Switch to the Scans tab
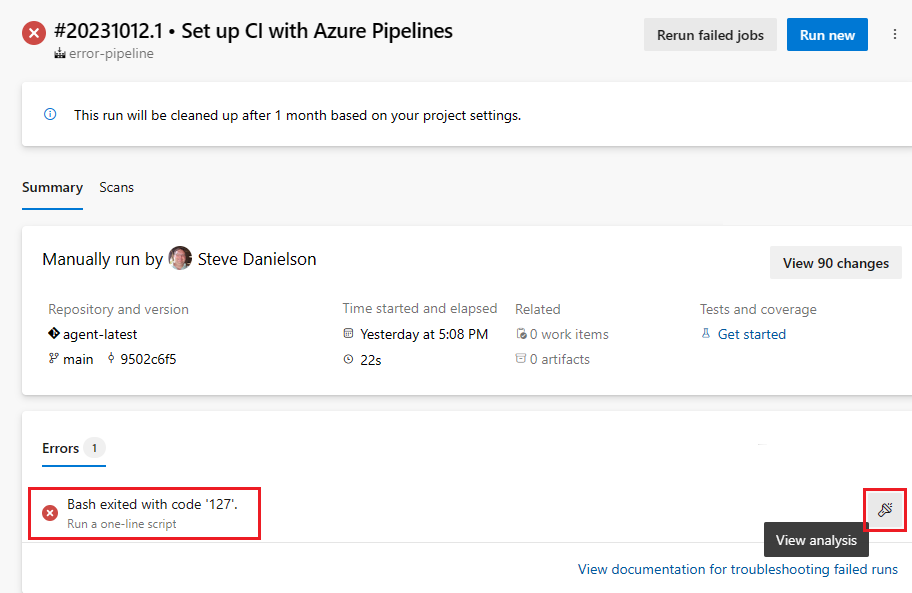Viewport: 912px width, 593px height. pos(116,187)
